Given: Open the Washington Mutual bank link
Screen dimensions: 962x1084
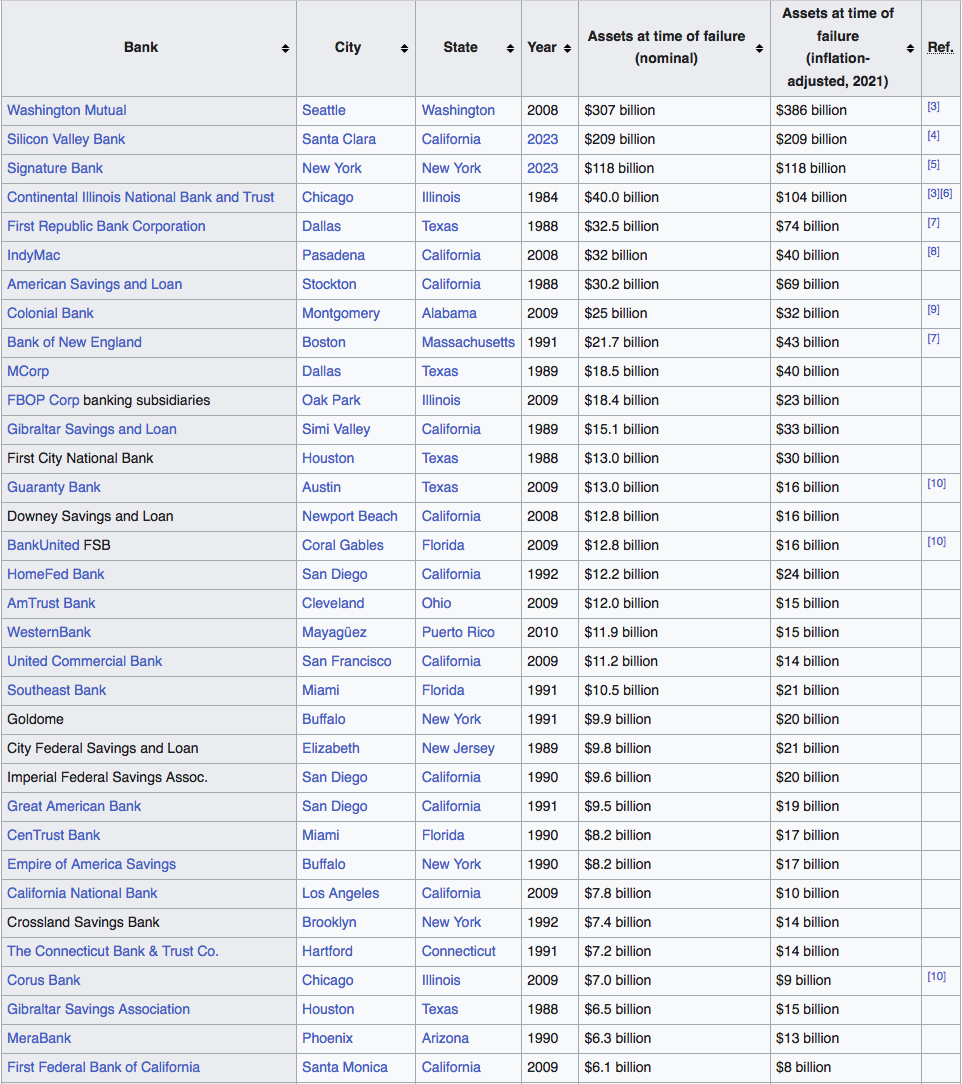Looking at the screenshot, I should click(67, 110).
